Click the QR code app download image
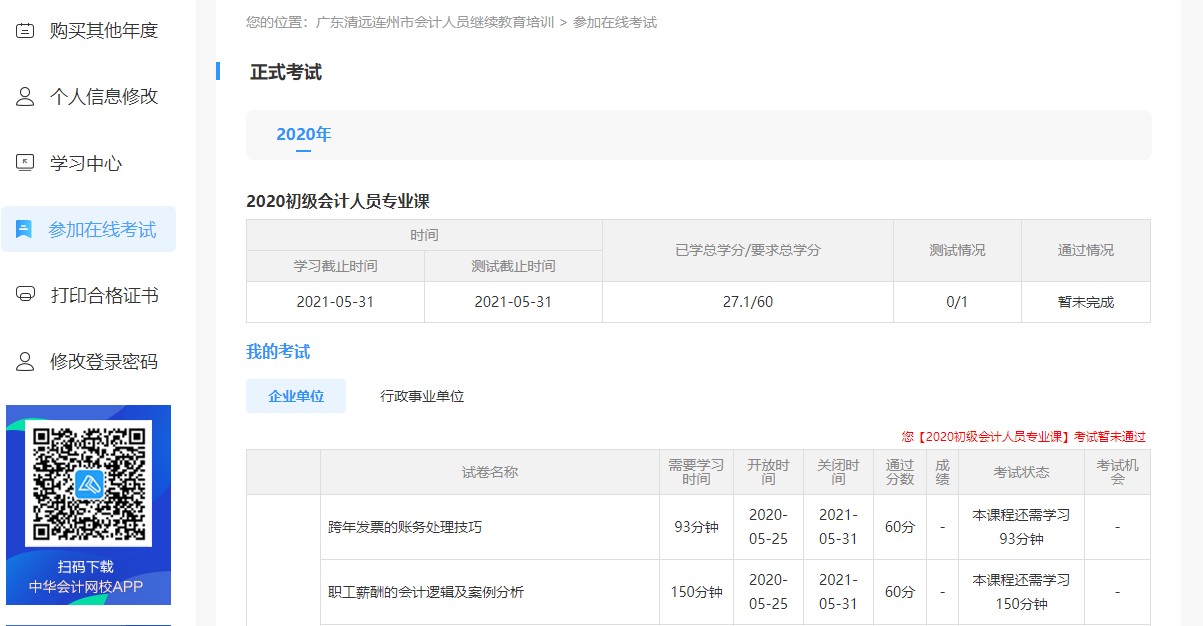1203x626 pixels. coord(88,483)
